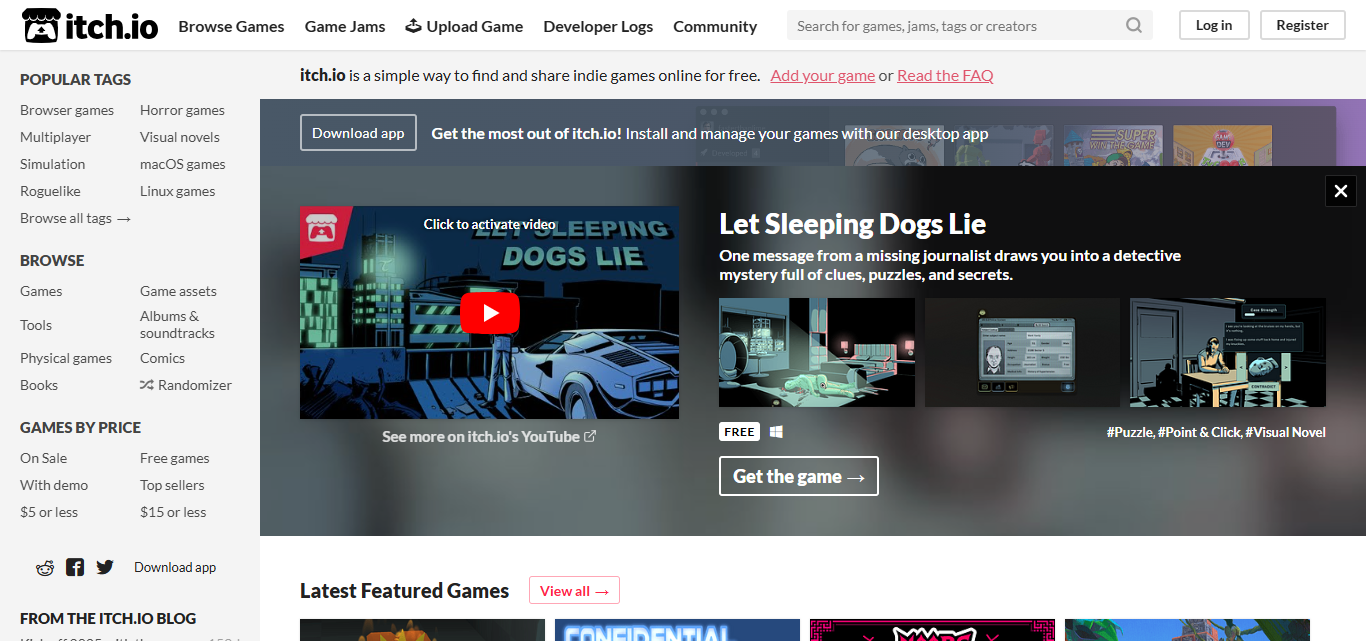Open Browse Games menu
1366x641 pixels.
[231, 26]
